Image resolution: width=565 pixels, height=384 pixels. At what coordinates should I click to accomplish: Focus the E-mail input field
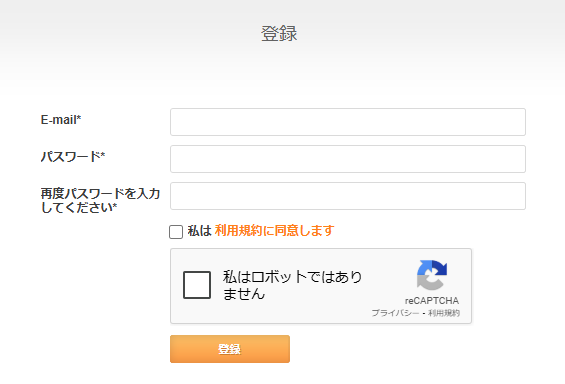coord(348,122)
